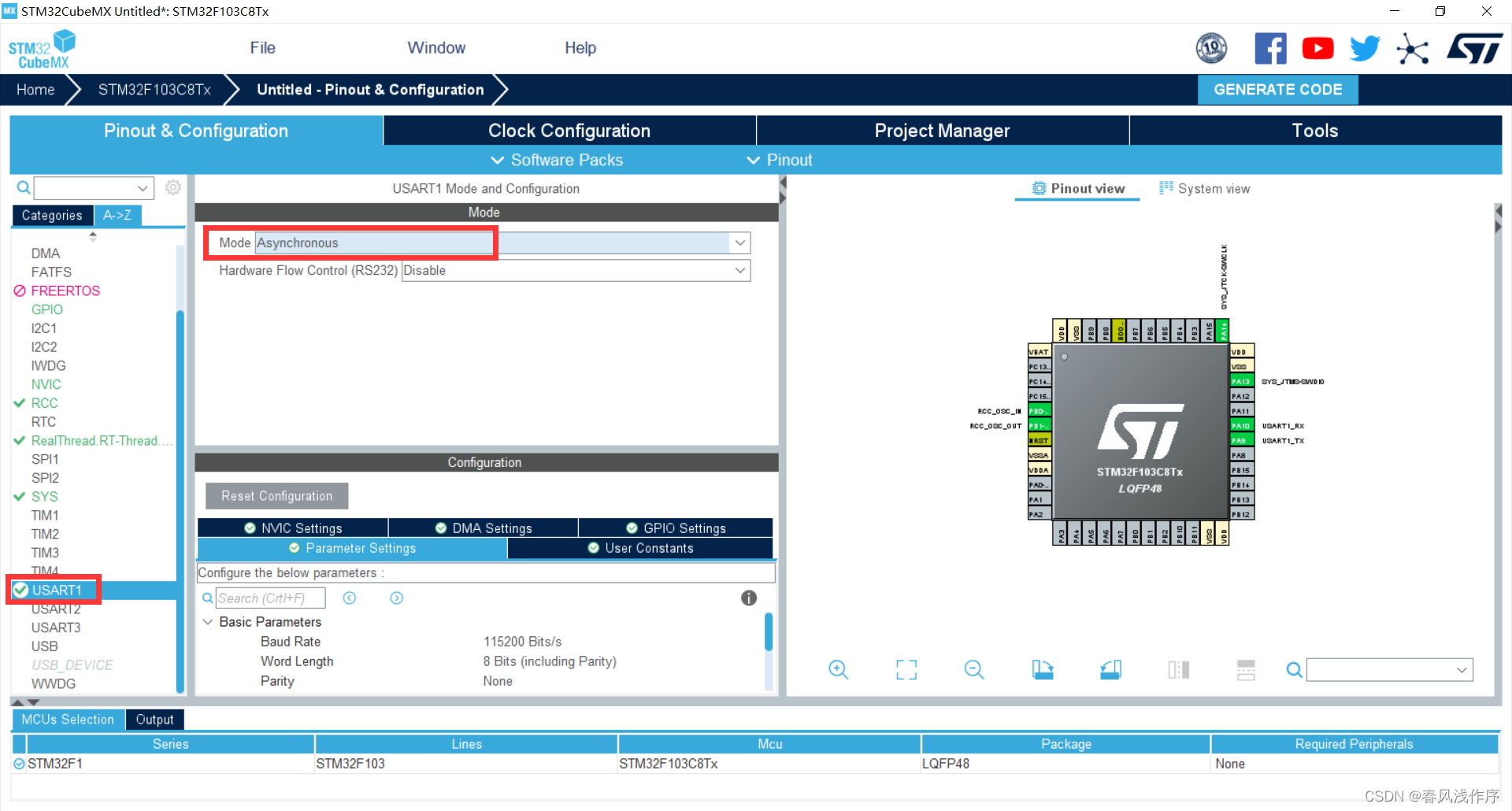The image size is (1512, 811).
Task: Click the STM32CubeMX logo
Action: tap(43, 49)
